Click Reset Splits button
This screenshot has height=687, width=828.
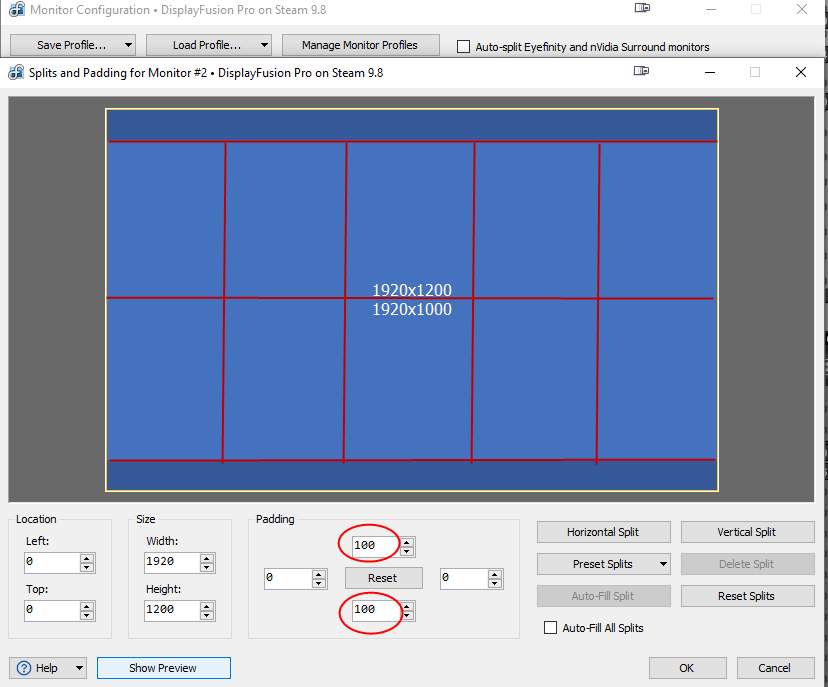pyautogui.click(x=745, y=596)
